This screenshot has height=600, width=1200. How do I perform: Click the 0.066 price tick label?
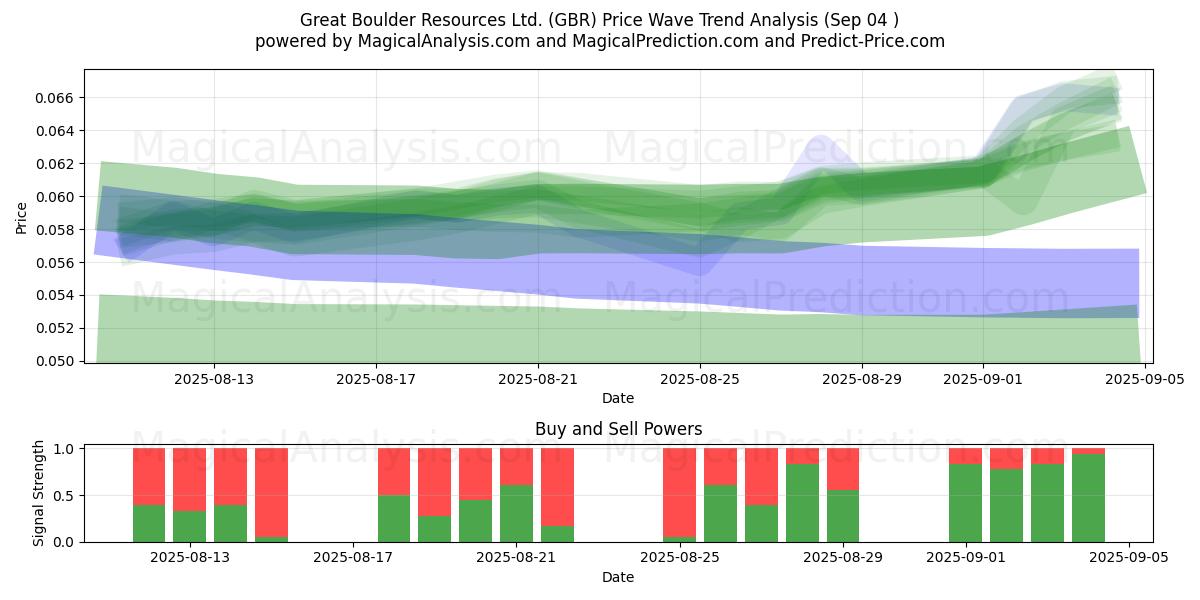pyautogui.click(x=57, y=98)
